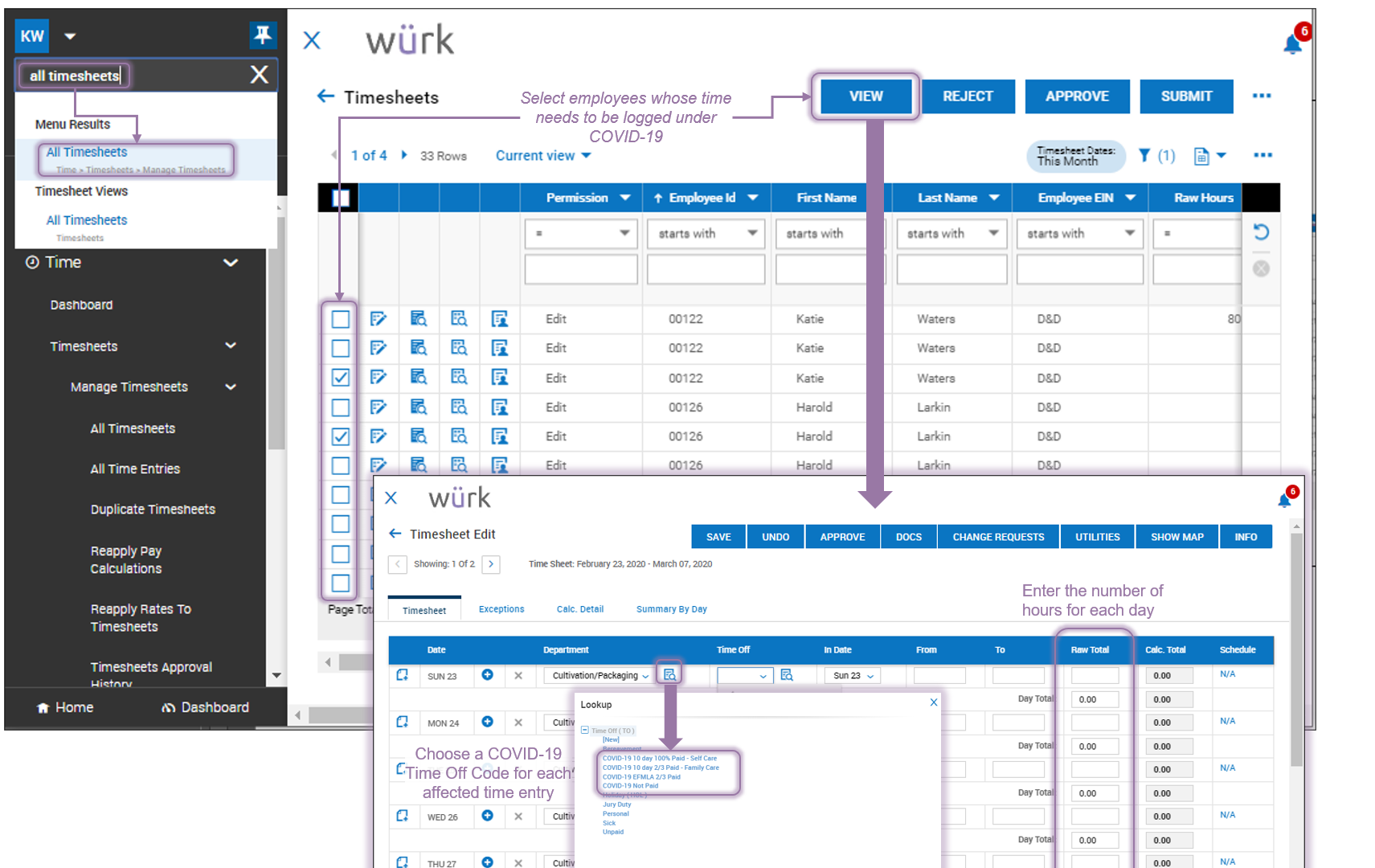This screenshot has width=1375, height=868.
Task: Click Home in the sidebar bottom bar
Action: (65, 707)
